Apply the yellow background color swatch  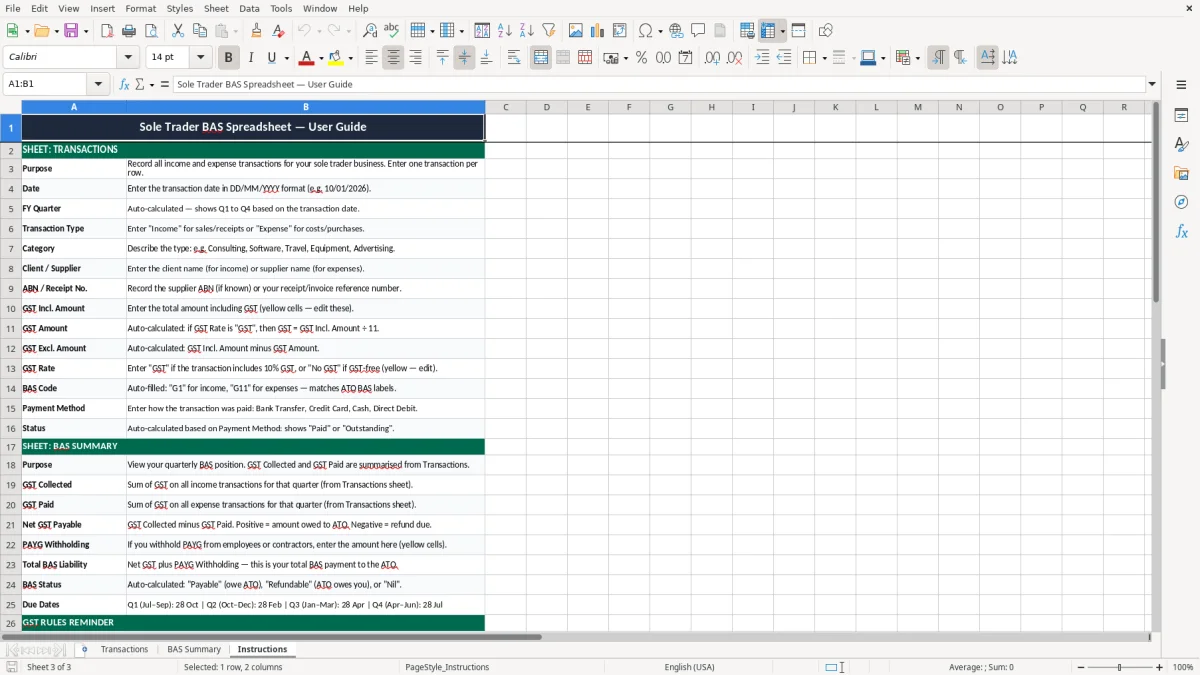click(x=335, y=58)
